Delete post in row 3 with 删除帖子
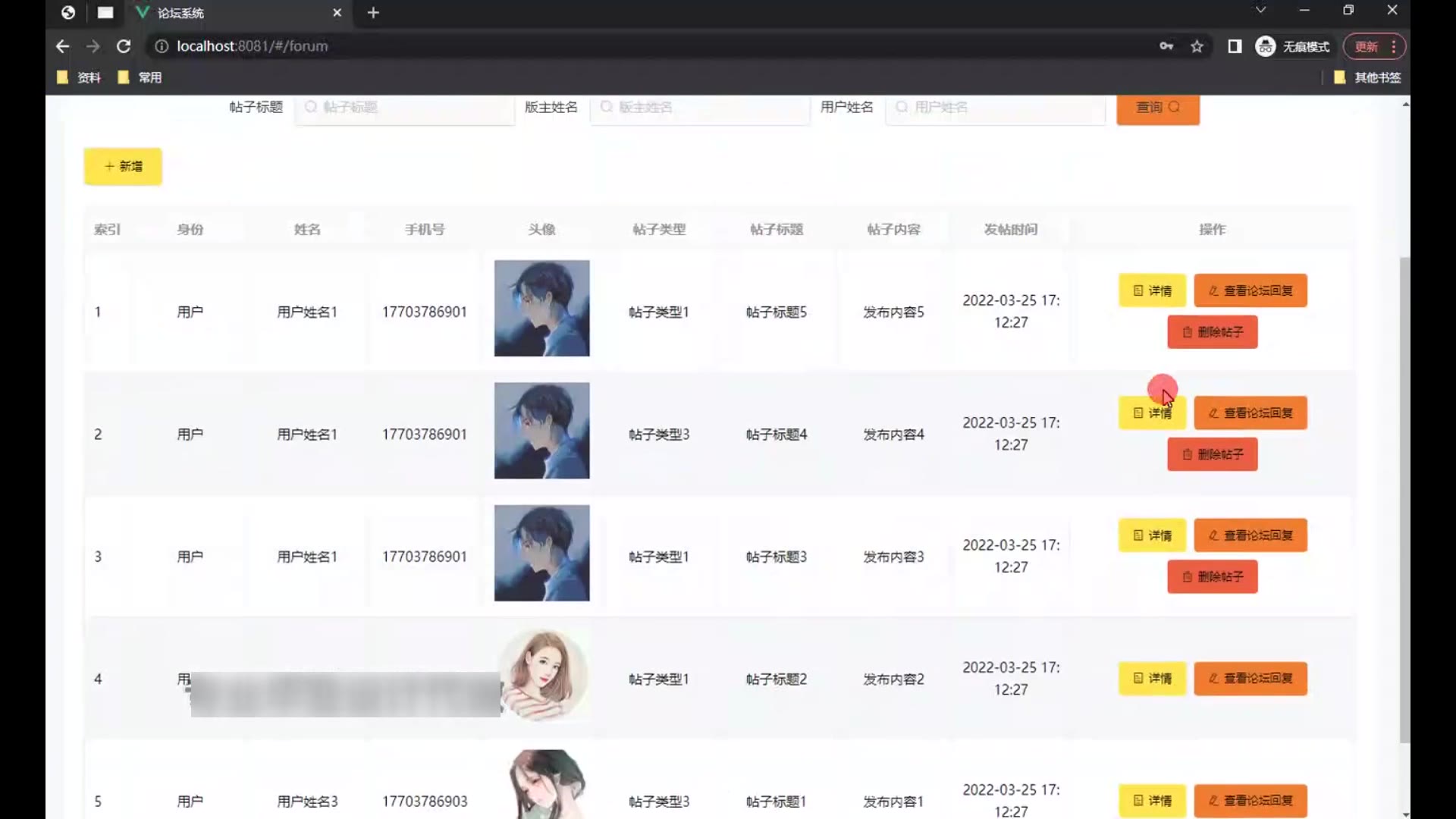1456x819 pixels. (1212, 577)
